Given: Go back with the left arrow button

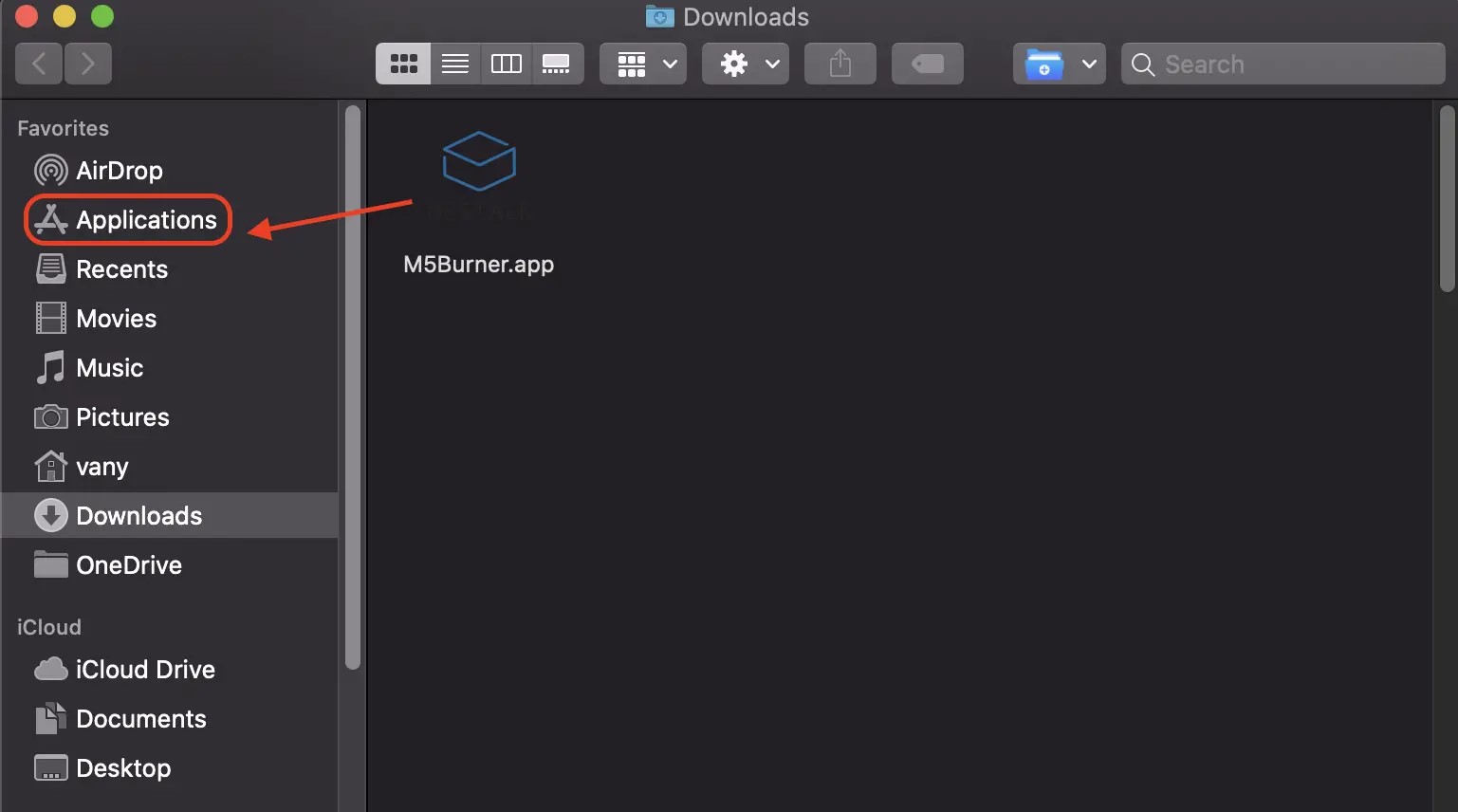Looking at the screenshot, I should click(x=39, y=64).
